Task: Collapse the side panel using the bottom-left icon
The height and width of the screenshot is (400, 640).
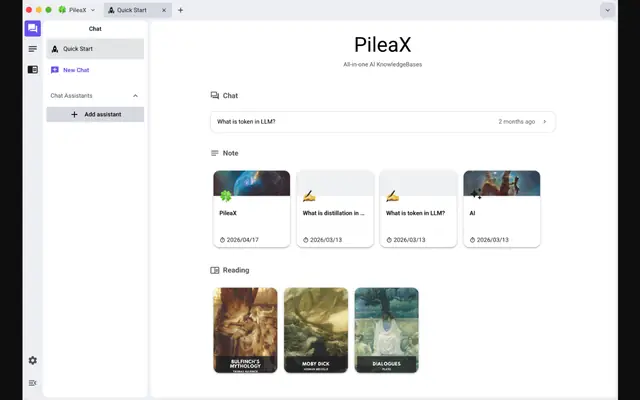Action: 33,383
